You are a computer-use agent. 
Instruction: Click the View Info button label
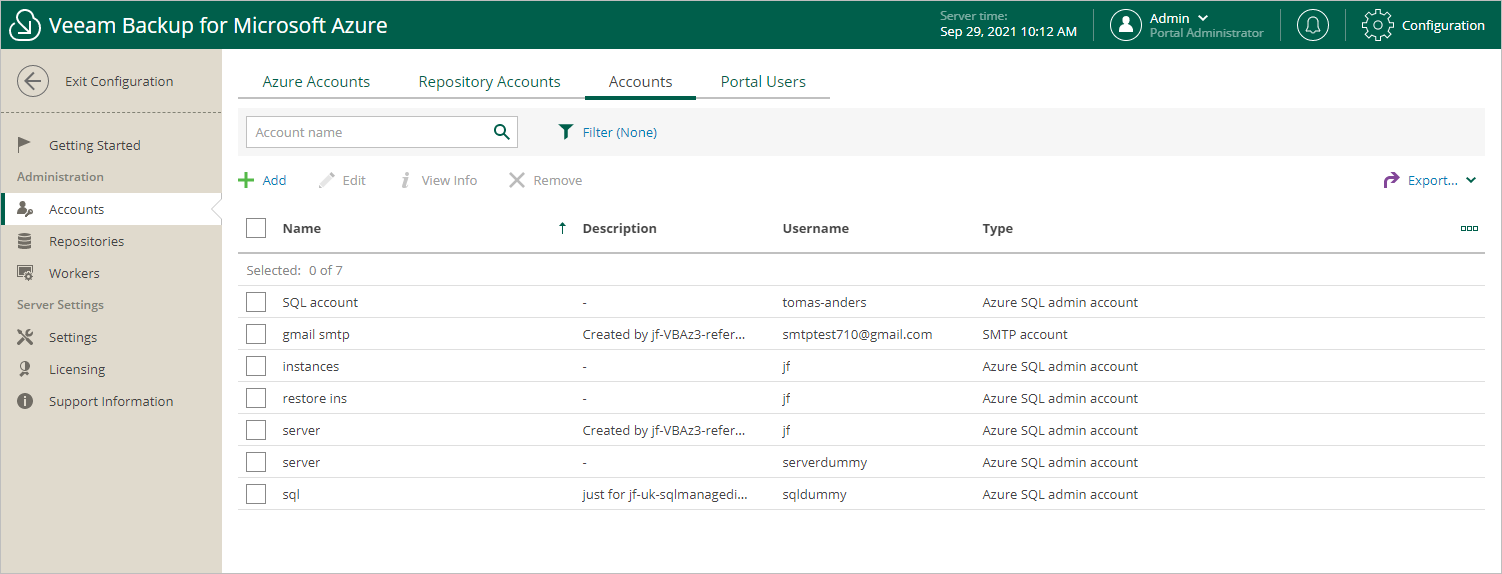tap(449, 180)
